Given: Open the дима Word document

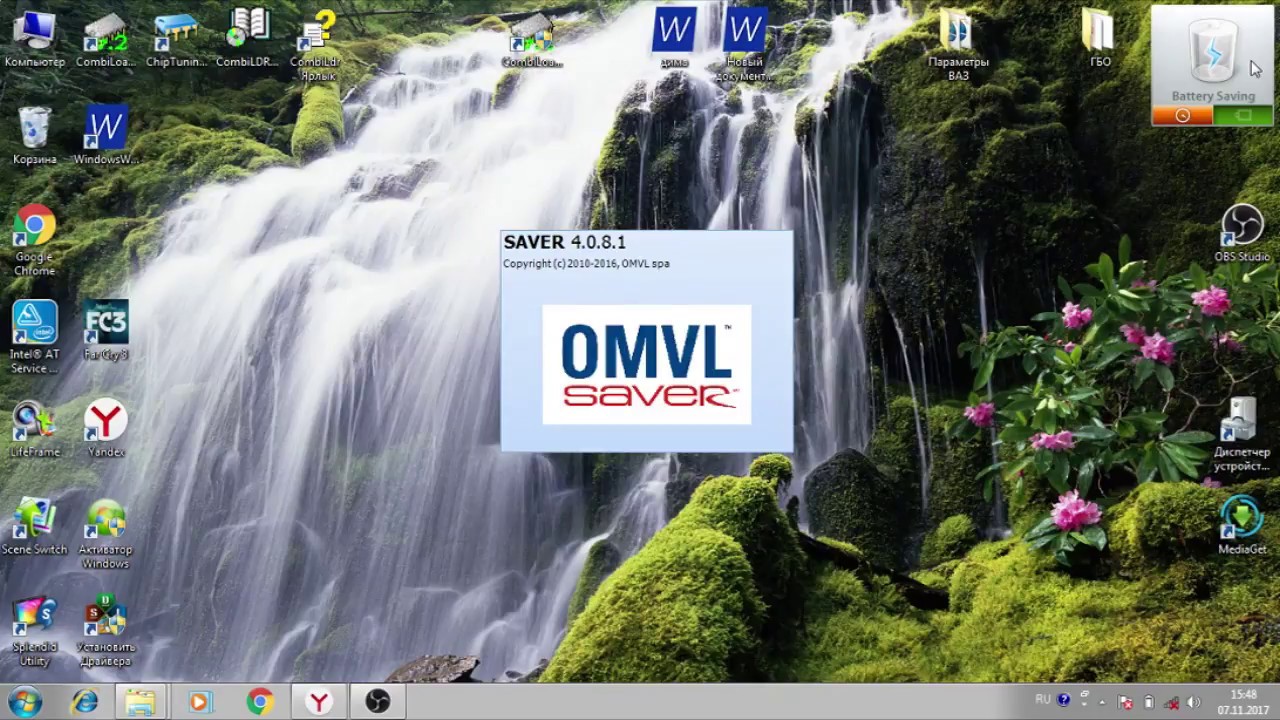Looking at the screenshot, I should [674, 39].
